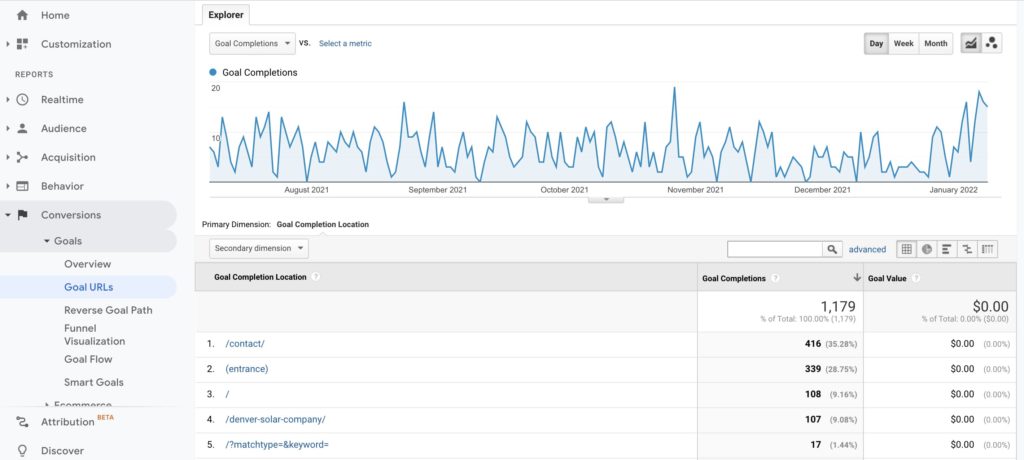Open the (entrance) goal location link

pos(247,369)
